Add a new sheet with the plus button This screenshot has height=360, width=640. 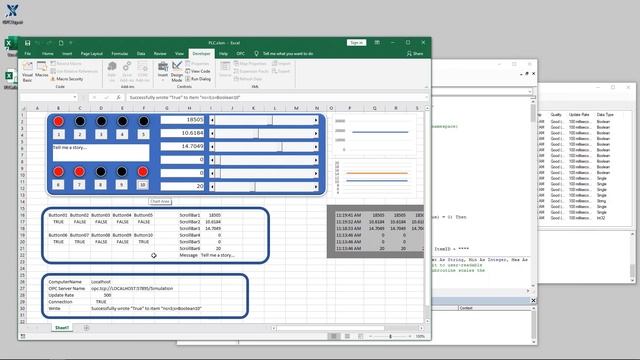click(x=86, y=328)
